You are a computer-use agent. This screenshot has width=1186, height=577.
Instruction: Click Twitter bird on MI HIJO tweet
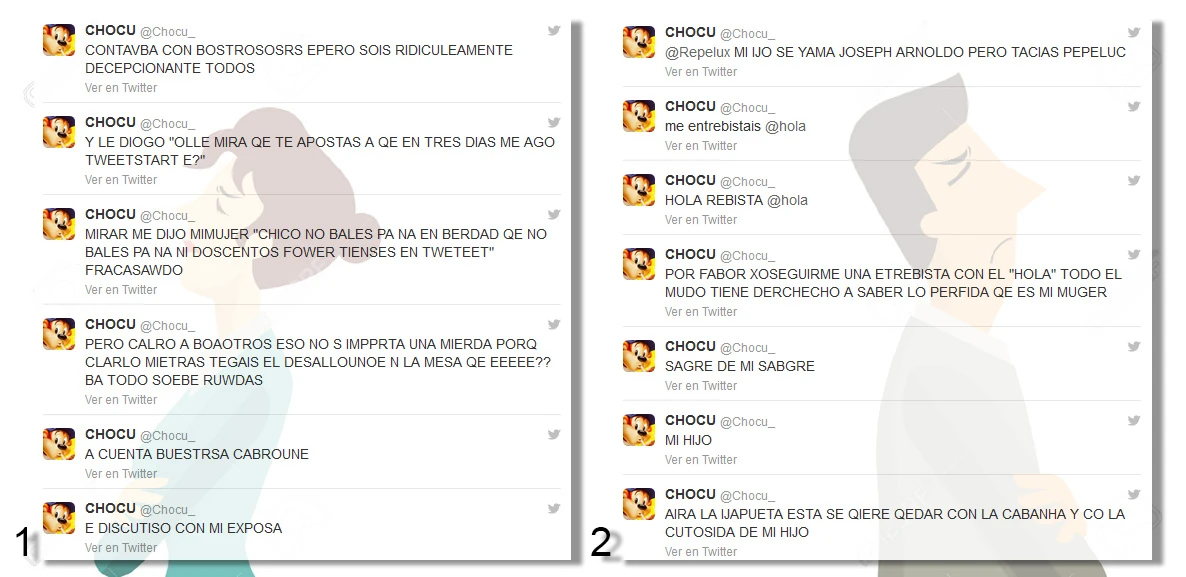tap(1134, 420)
